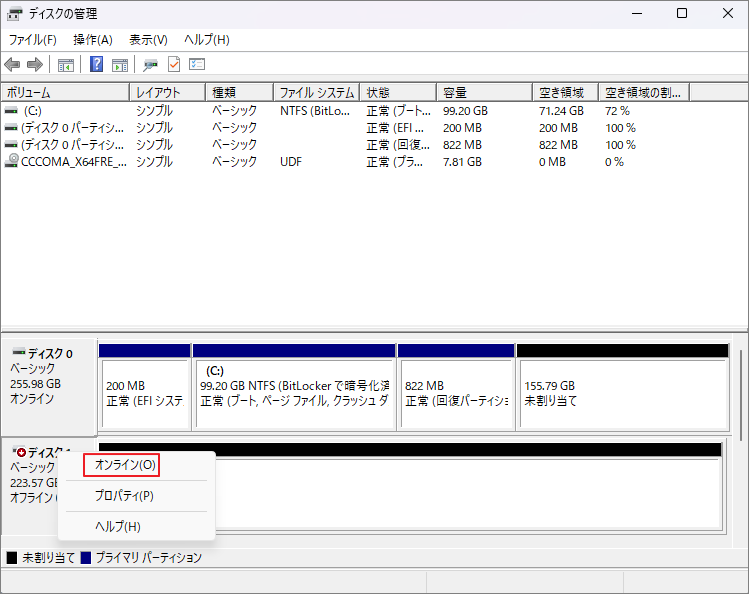The width and height of the screenshot is (749, 594).
Task: Click the black 未割り当て legend swatch
Action: coord(12,558)
